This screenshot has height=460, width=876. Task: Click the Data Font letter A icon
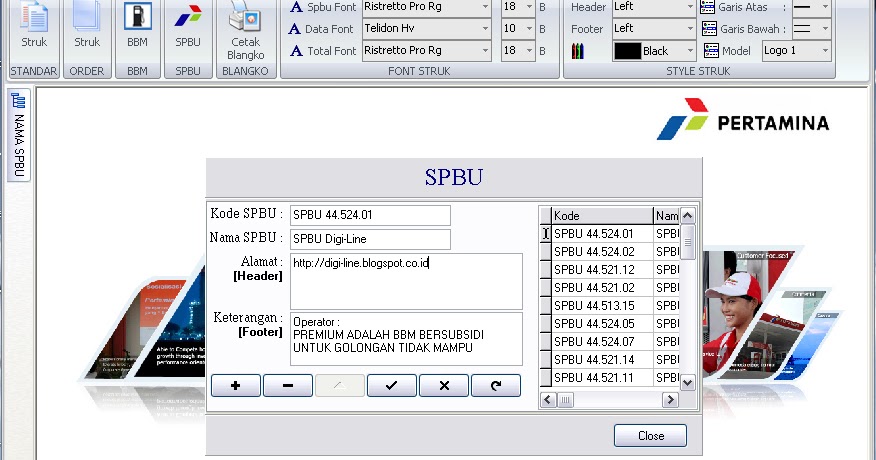(294, 29)
